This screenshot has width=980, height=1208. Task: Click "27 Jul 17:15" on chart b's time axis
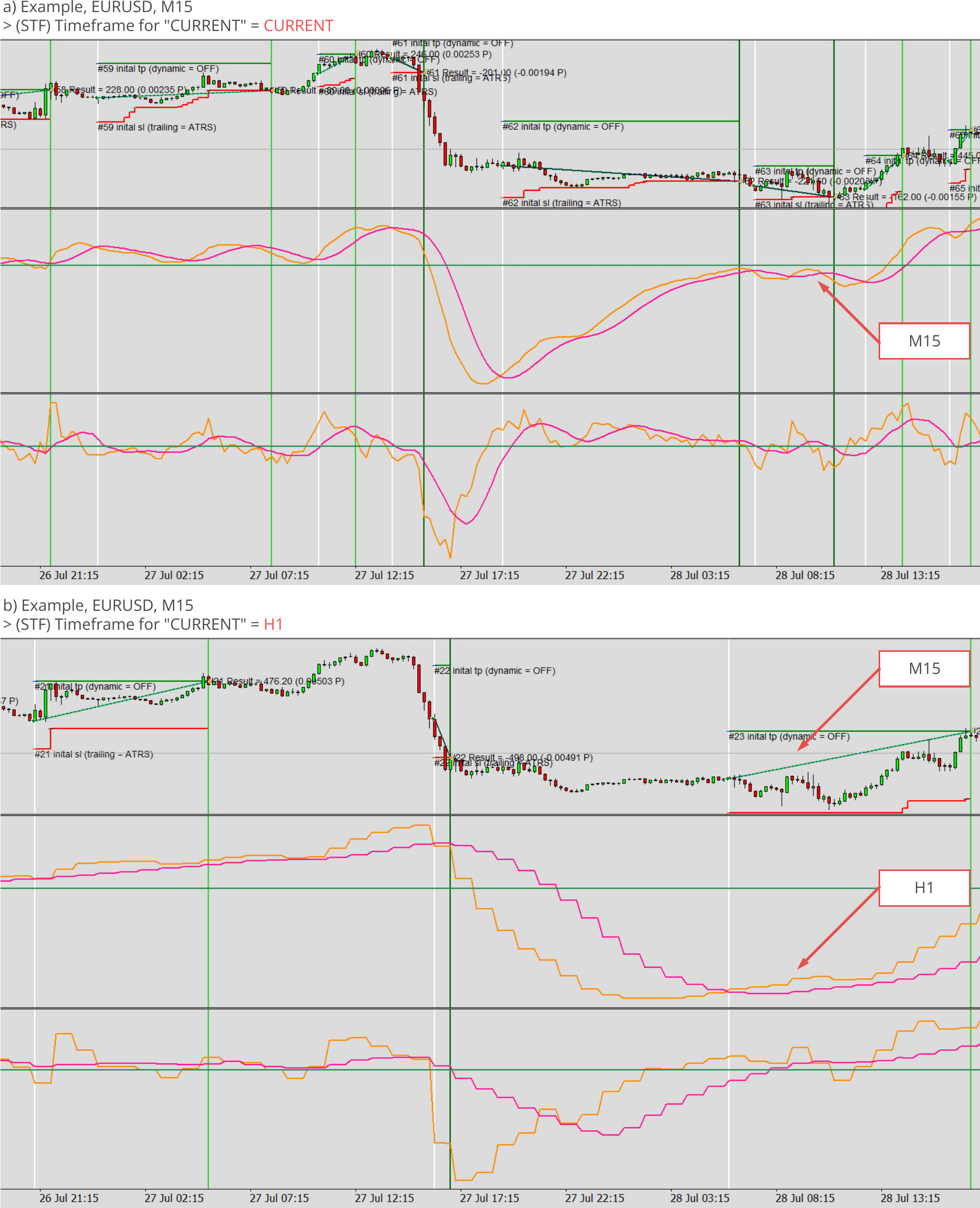(x=489, y=1199)
